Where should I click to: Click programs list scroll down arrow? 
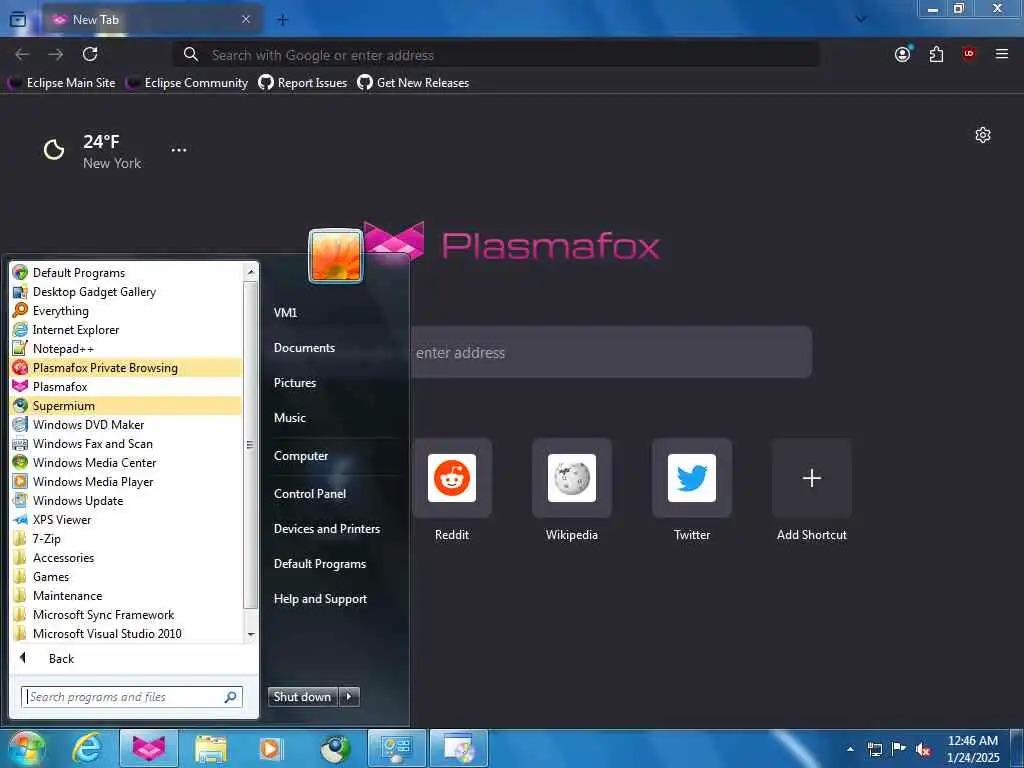tap(251, 635)
